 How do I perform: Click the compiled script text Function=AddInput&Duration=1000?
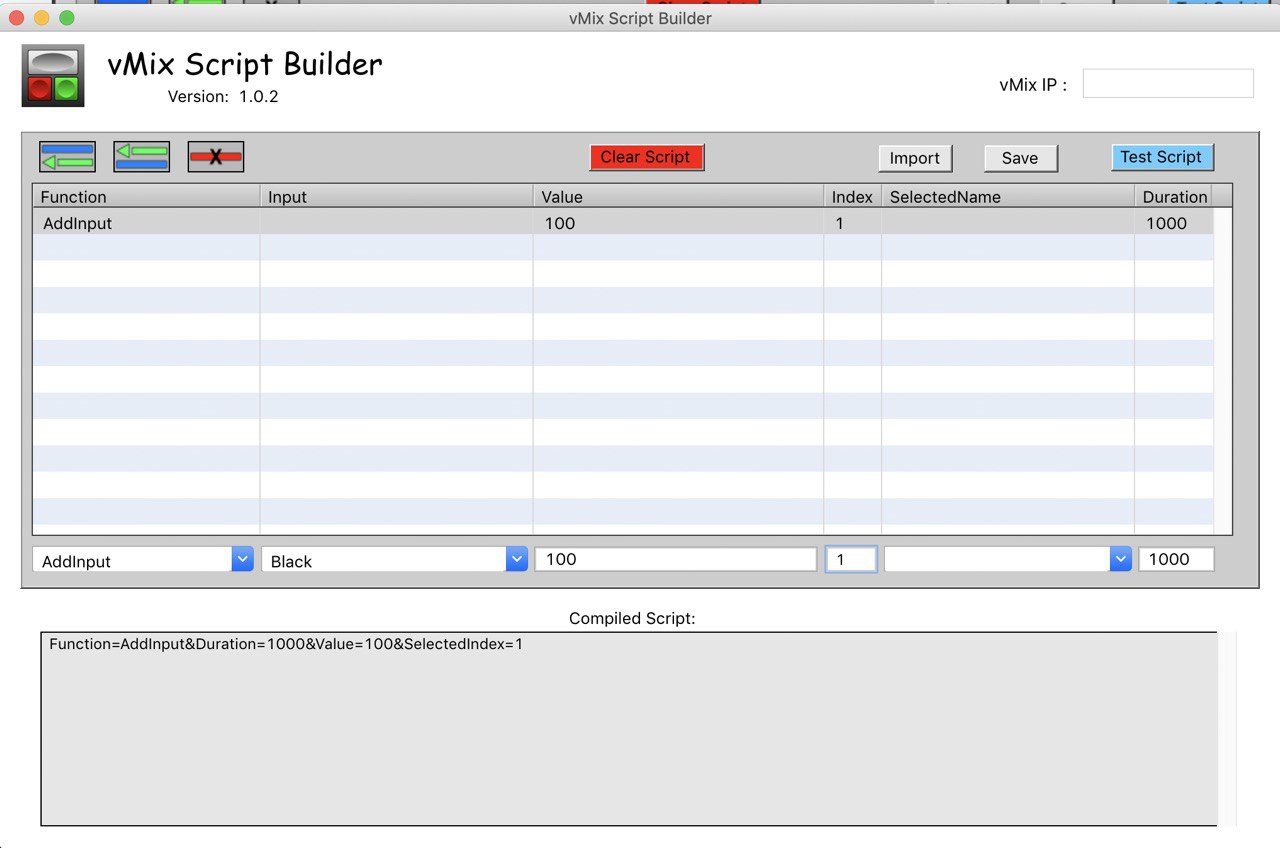pos(285,645)
